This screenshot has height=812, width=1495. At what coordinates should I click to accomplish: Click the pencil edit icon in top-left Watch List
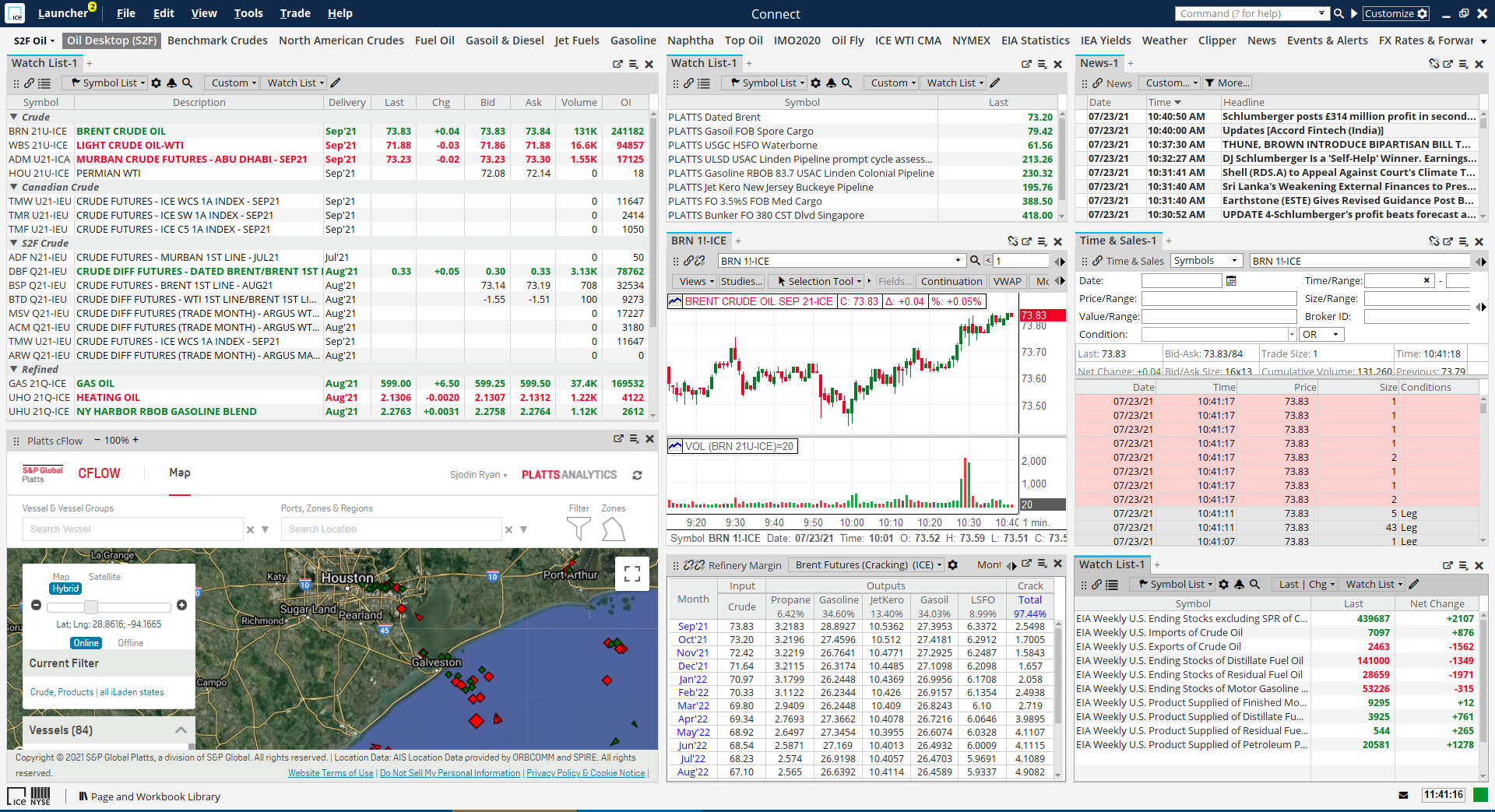point(336,83)
